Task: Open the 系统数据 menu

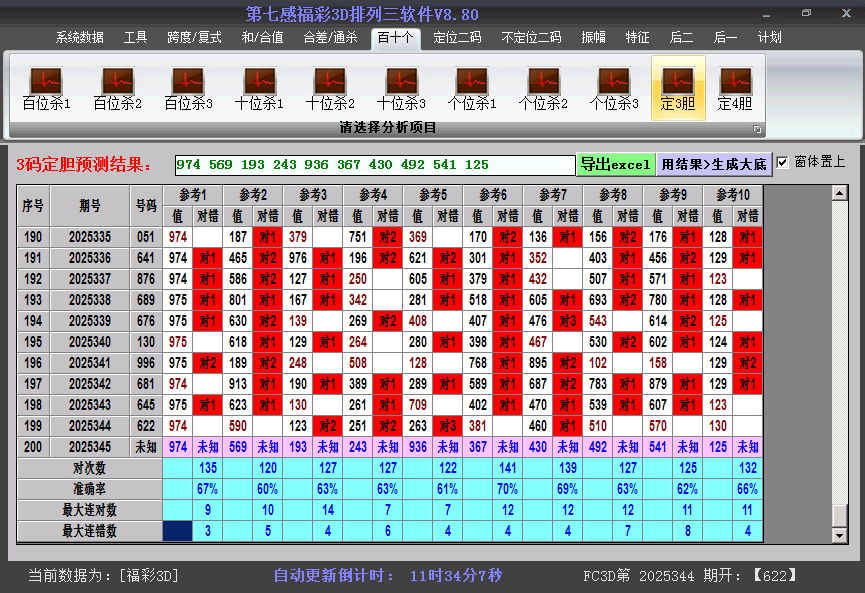Action: [x=79, y=38]
